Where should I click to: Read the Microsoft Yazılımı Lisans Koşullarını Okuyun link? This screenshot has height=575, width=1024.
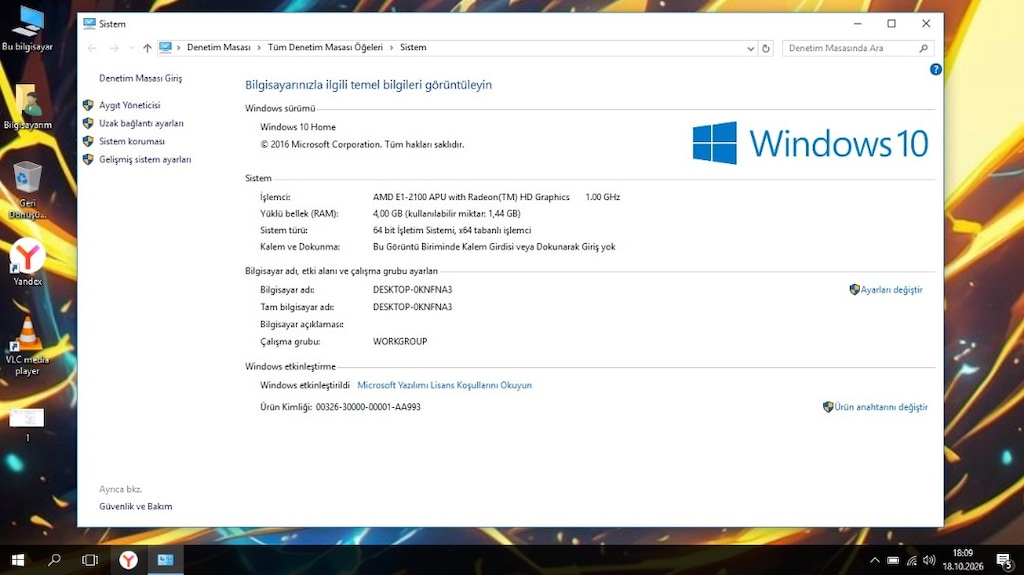(x=444, y=386)
